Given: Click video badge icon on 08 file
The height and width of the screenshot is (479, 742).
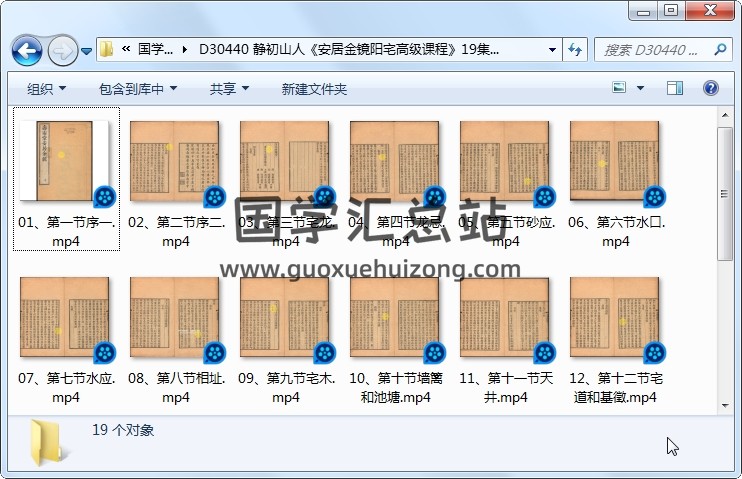Looking at the screenshot, I should click(215, 353).
